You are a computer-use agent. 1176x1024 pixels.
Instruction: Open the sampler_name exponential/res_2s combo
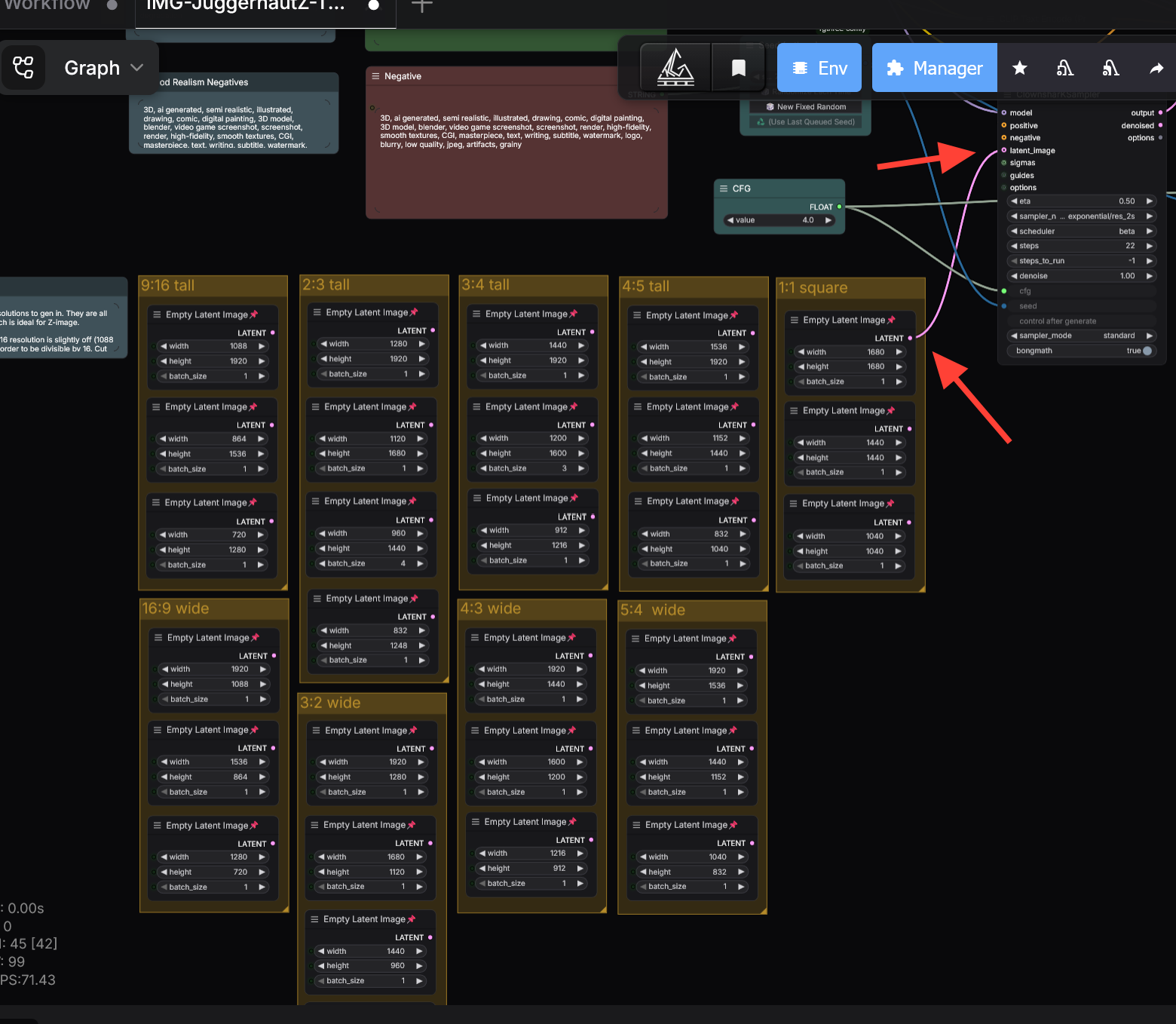click(1082, 216)
